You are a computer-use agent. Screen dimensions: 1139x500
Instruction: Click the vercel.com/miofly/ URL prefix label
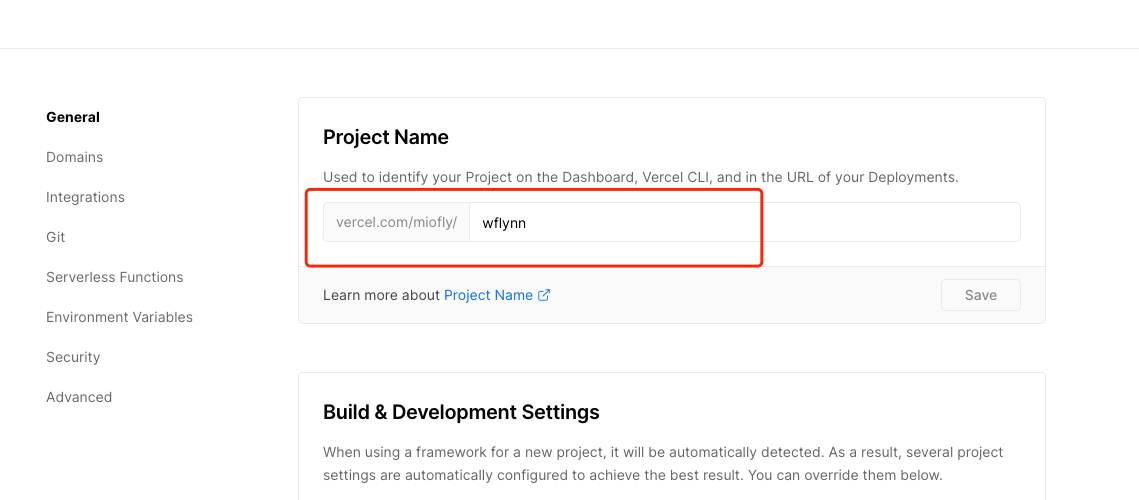click(x=397, y=222)
